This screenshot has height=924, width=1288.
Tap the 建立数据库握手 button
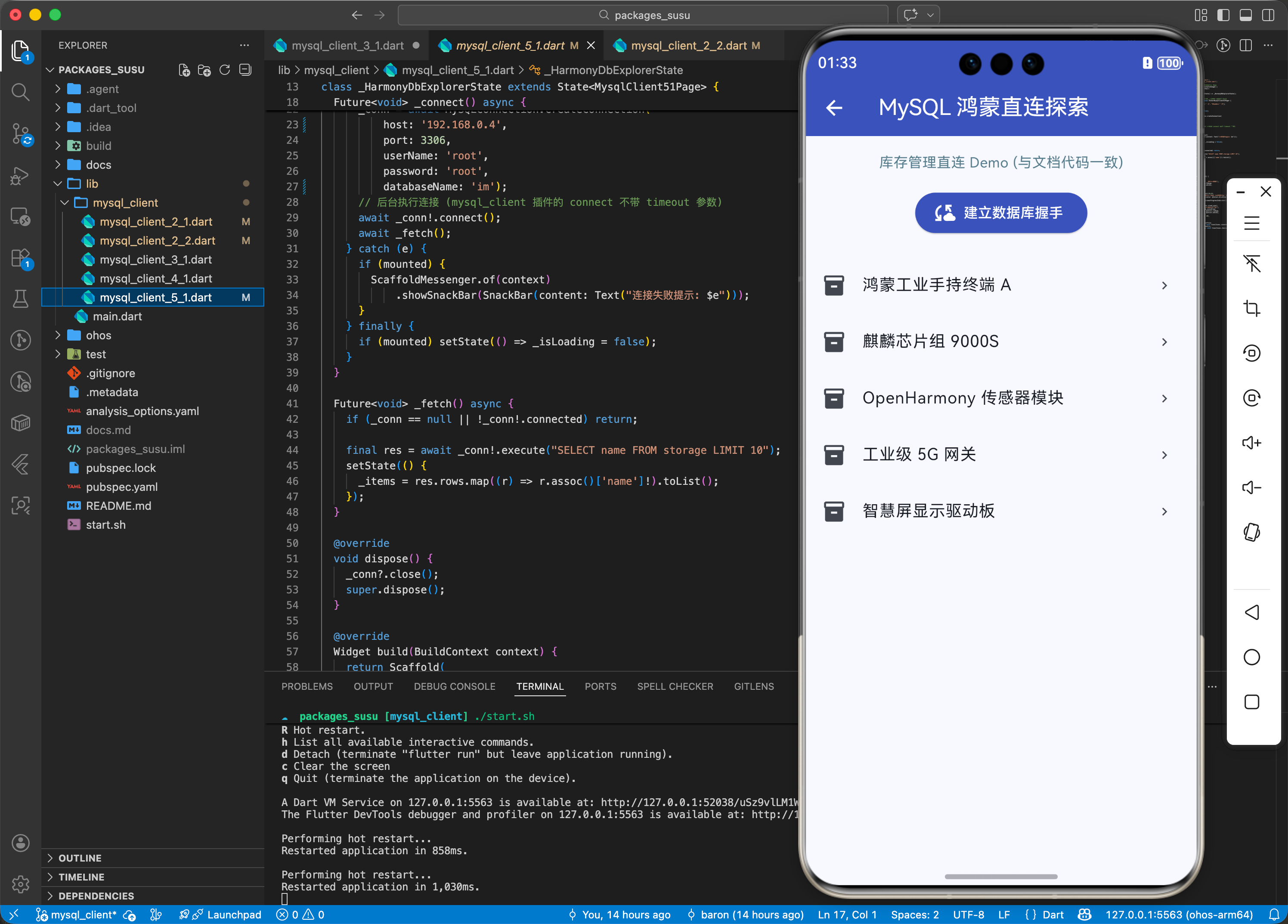(1000, 213)
